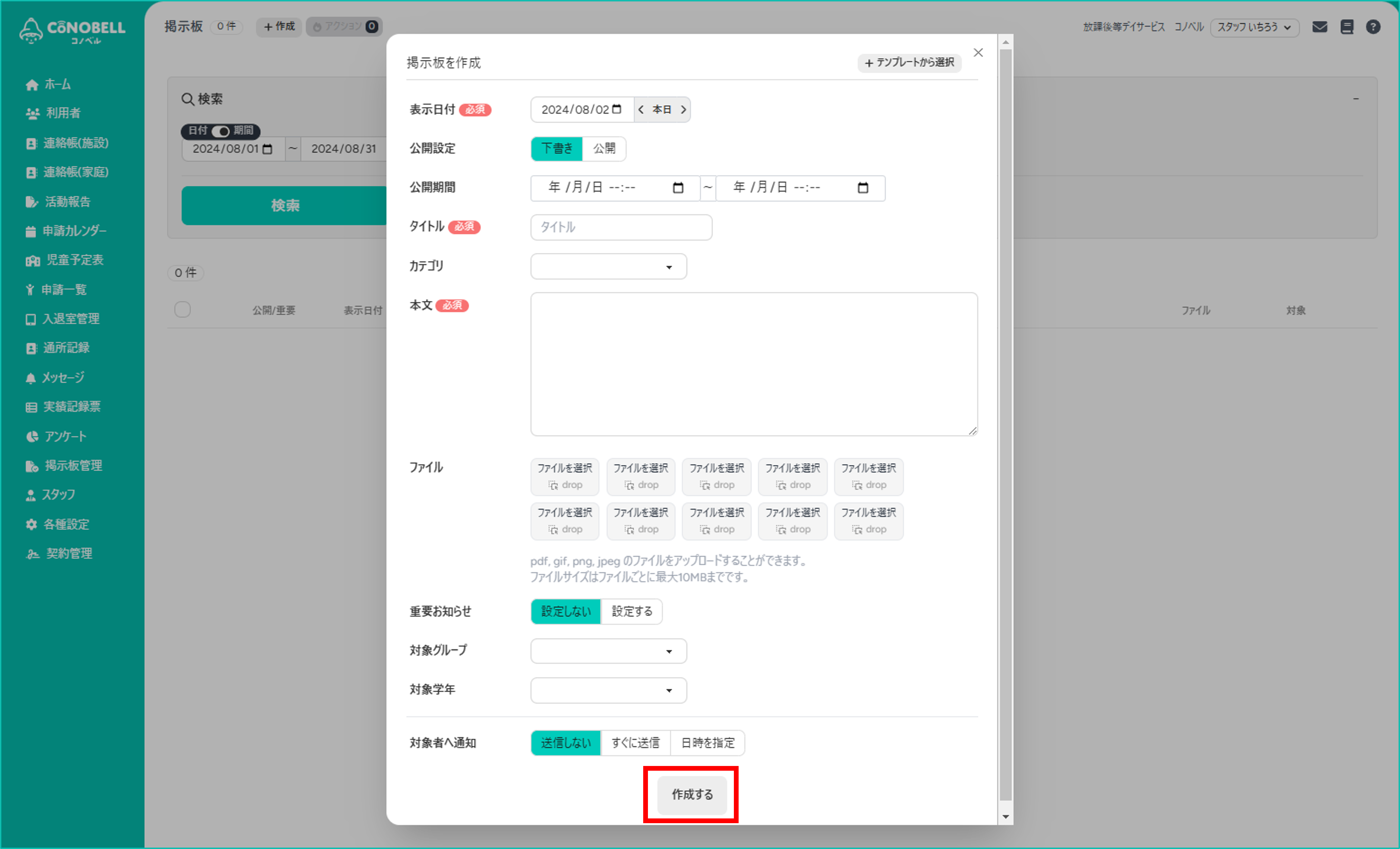Screen dimensions: 1400x849
Task: Close the 掲示板を作成 dialog
Action: (978, 53)
